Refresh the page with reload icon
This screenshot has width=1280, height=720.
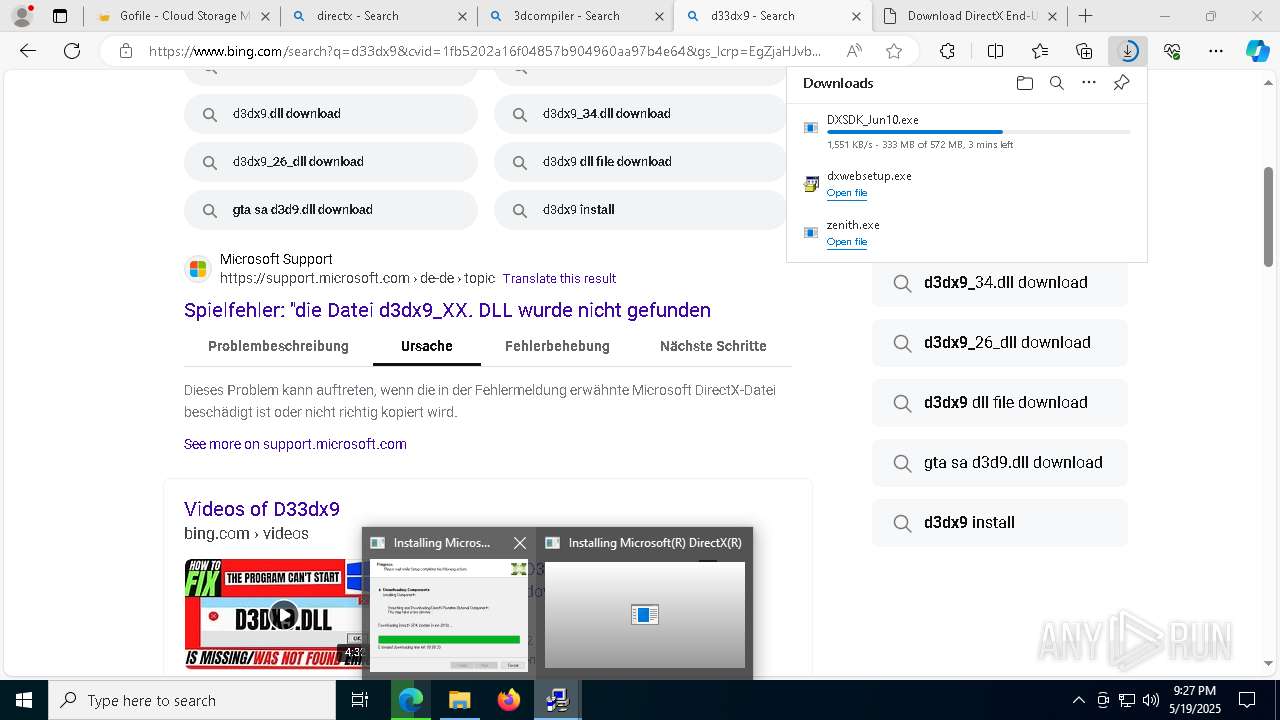click(x=72, y=51)
